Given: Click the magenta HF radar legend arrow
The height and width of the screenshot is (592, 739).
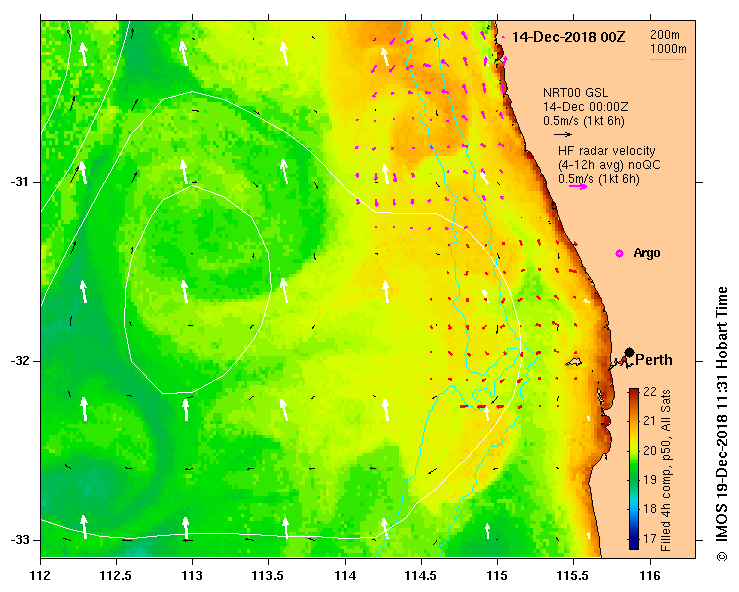Looking at the screenshot, I should (578, 187).
